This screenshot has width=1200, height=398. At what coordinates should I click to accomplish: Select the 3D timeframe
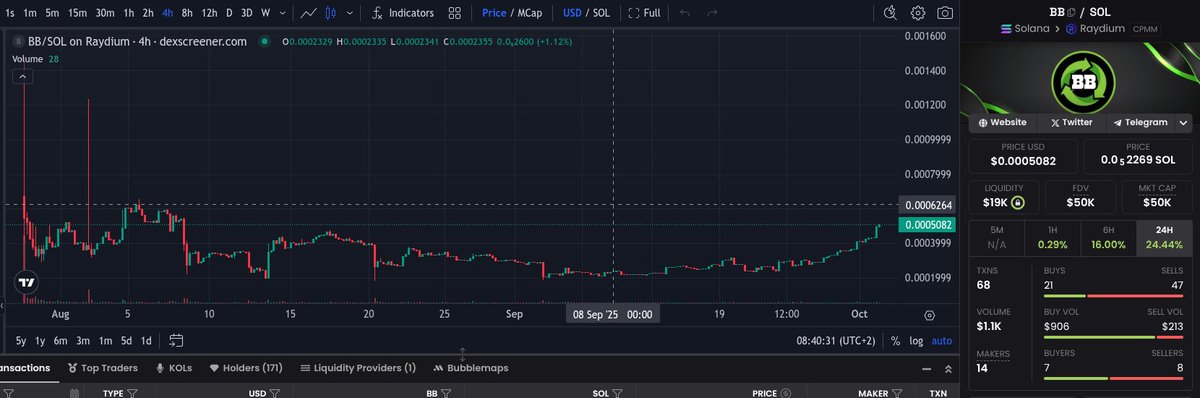247,13
